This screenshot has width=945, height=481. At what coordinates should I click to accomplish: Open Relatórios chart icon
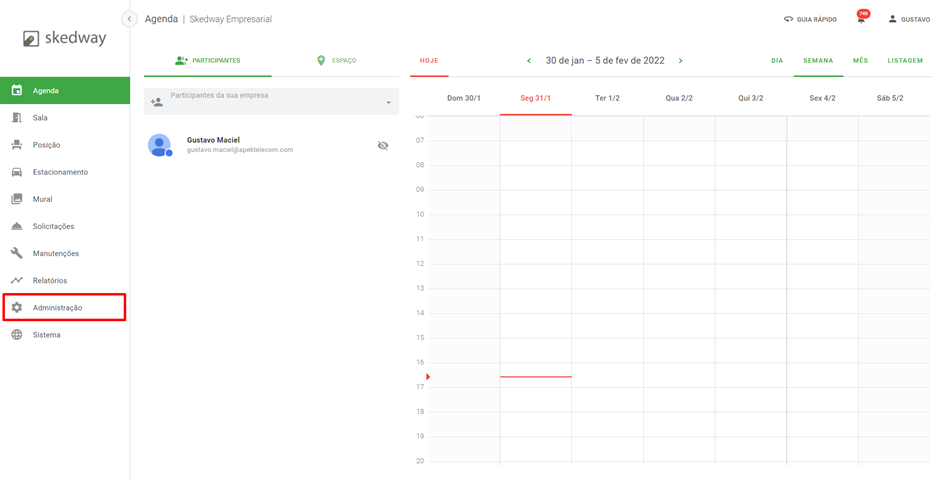(x=17, y=280)
